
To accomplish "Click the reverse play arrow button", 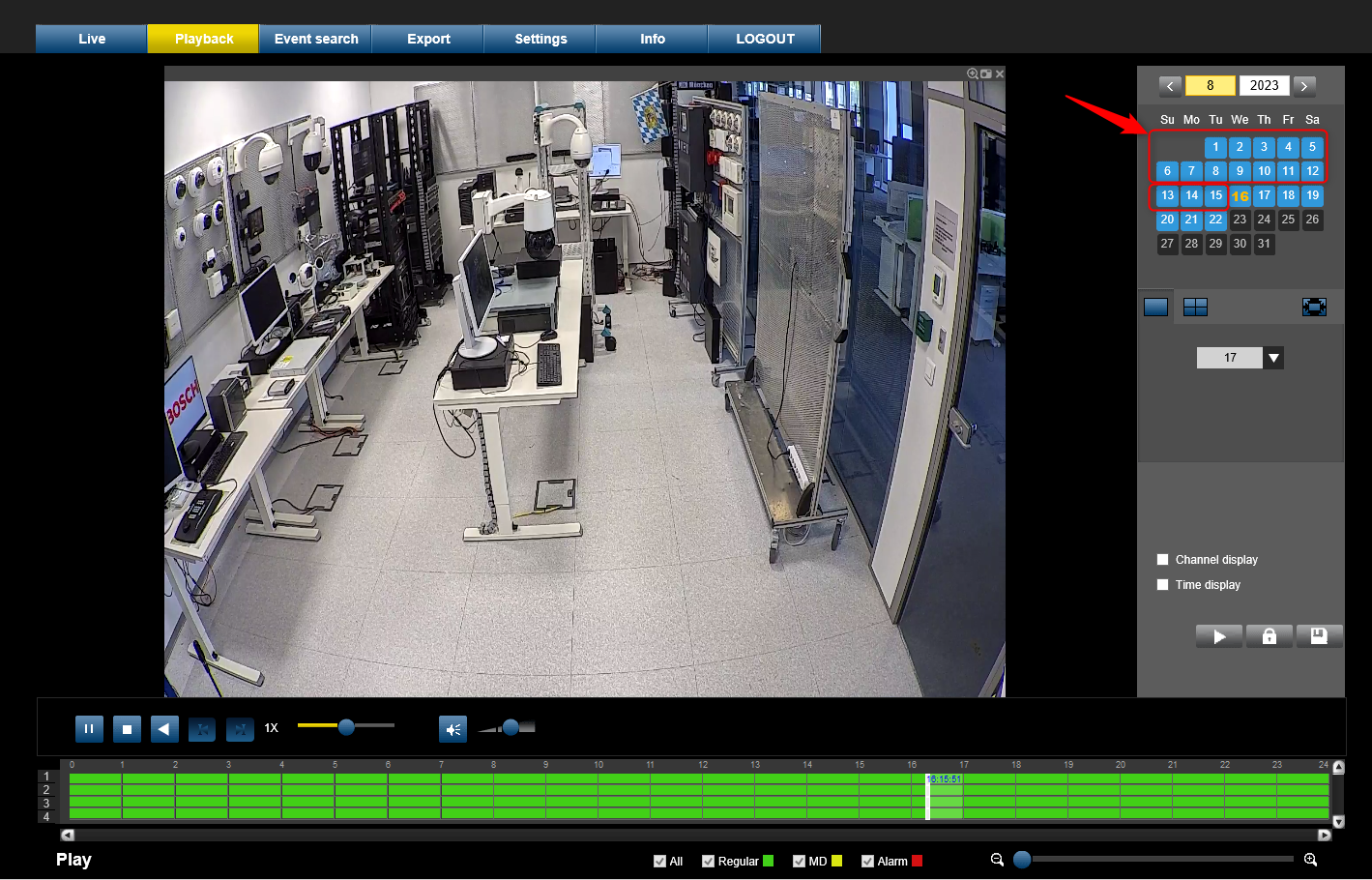I will [x=164, y=729].
